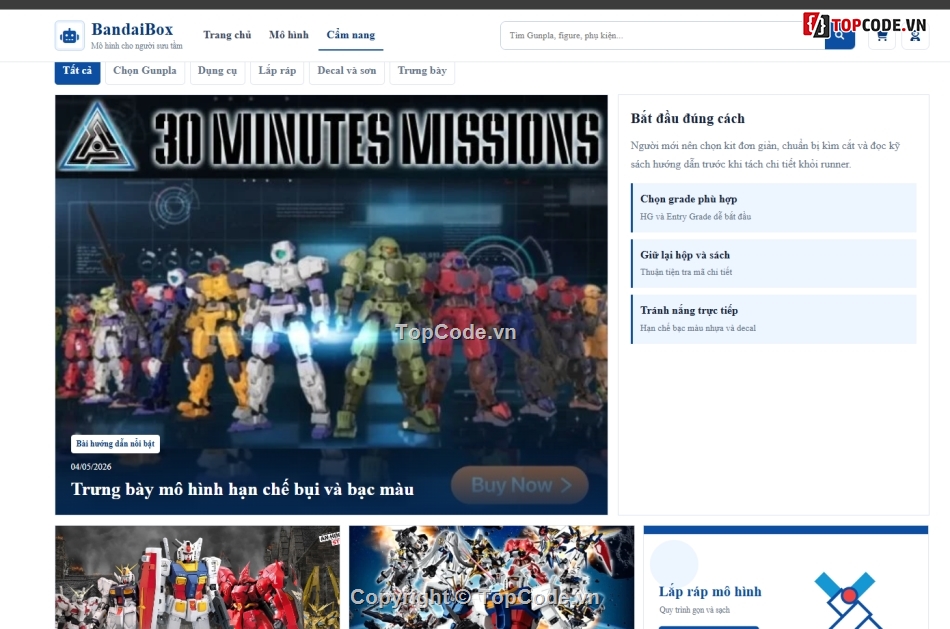Open tip Chọn grade phù hợp

click(x=774, y=208)
